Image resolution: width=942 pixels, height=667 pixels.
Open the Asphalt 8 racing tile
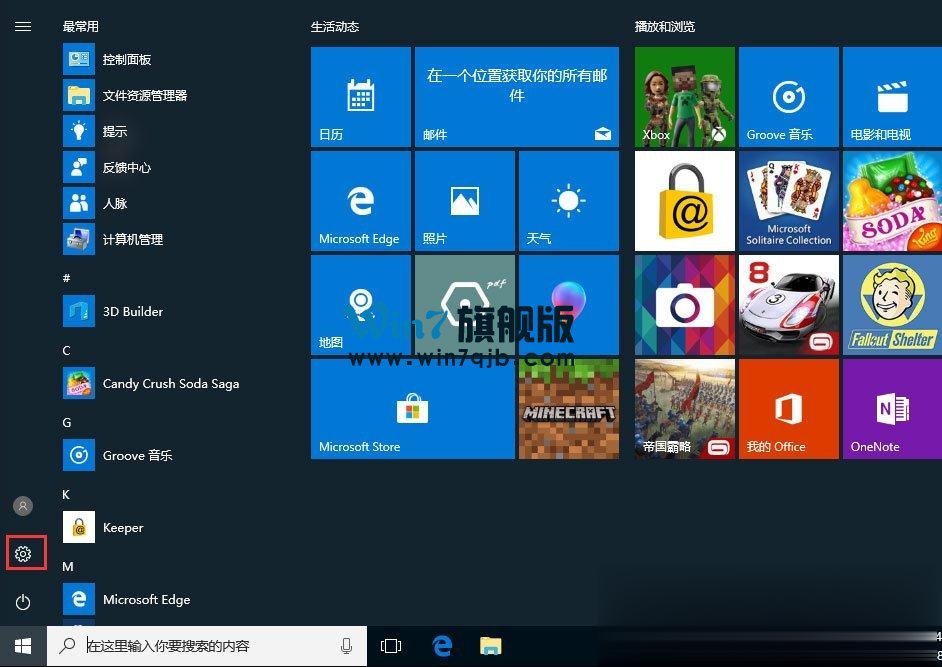pos(789,305)
